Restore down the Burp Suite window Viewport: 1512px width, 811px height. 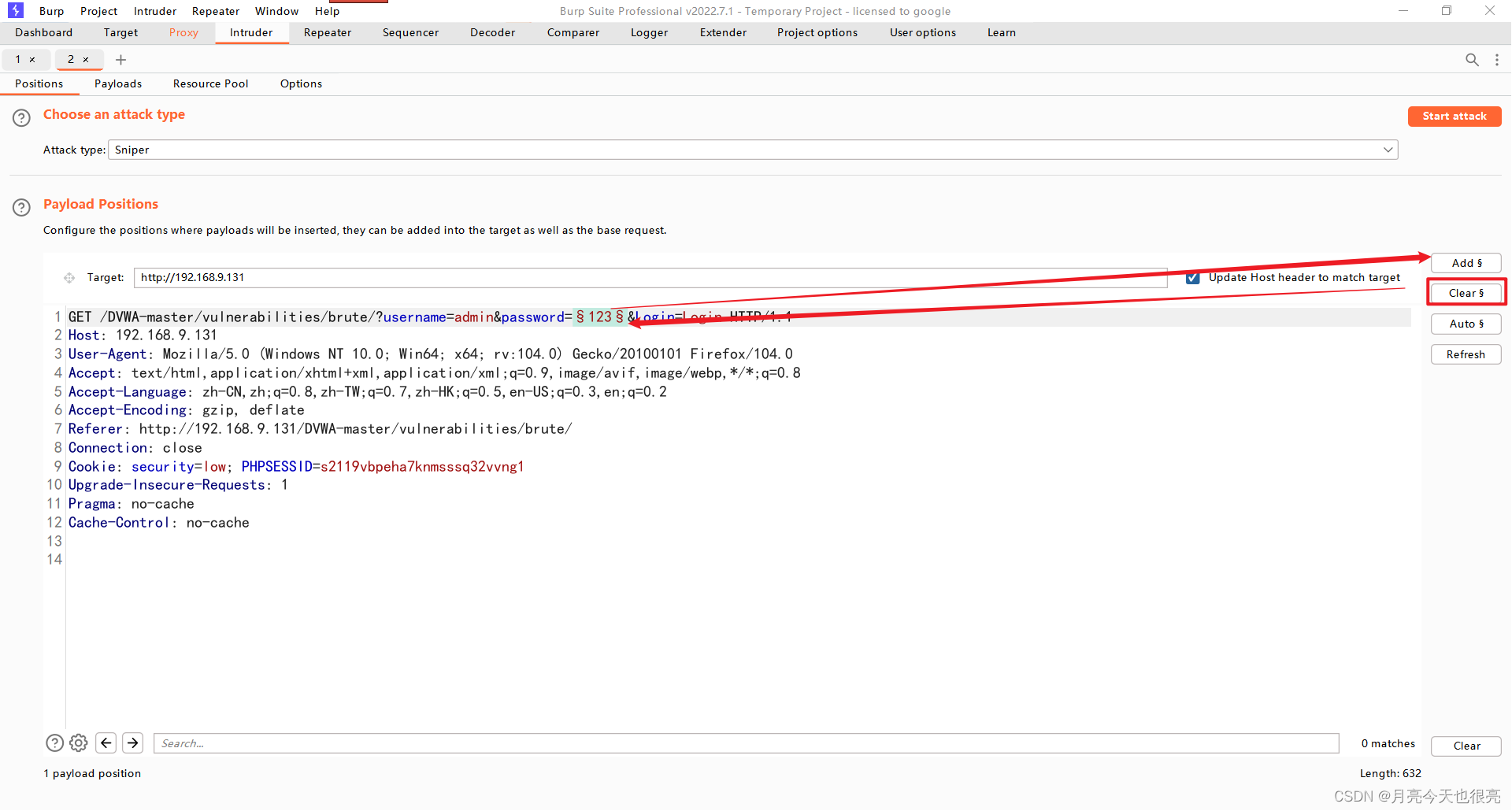coord(1447,10)
